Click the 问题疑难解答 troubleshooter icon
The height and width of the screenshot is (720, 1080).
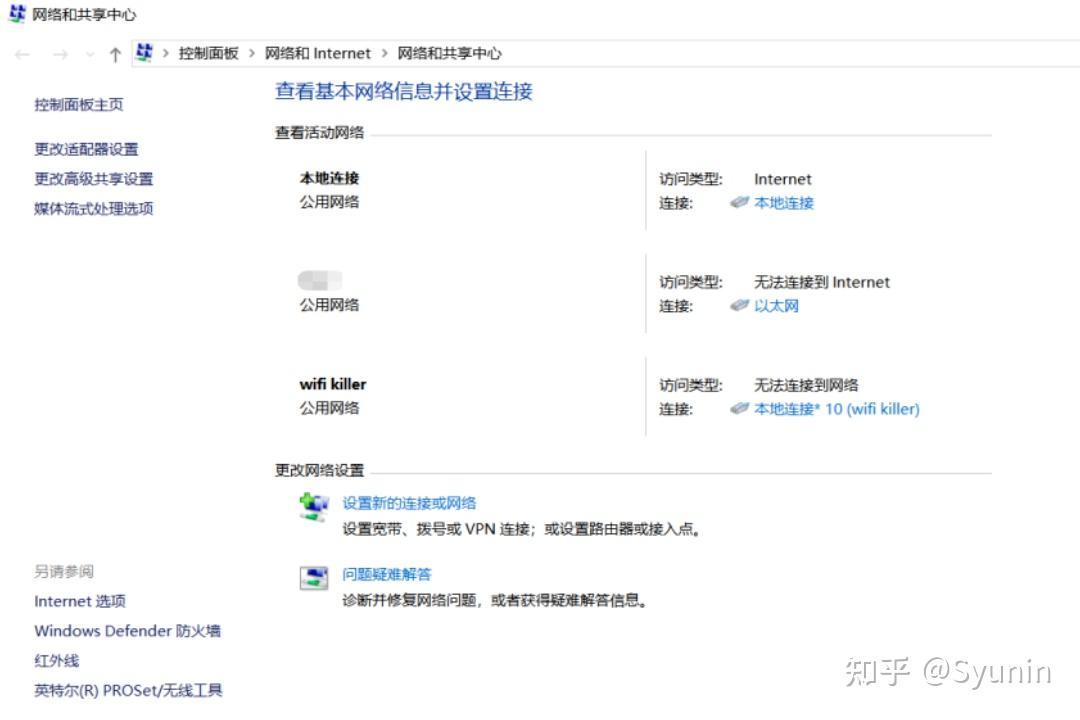point(314,577)
